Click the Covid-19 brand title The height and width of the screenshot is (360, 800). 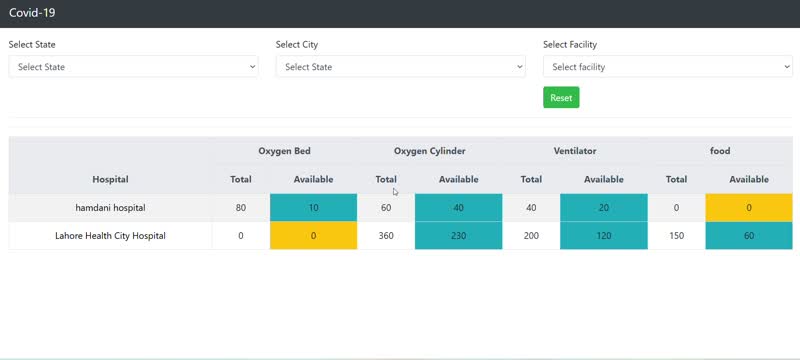(x=32, y=13)
